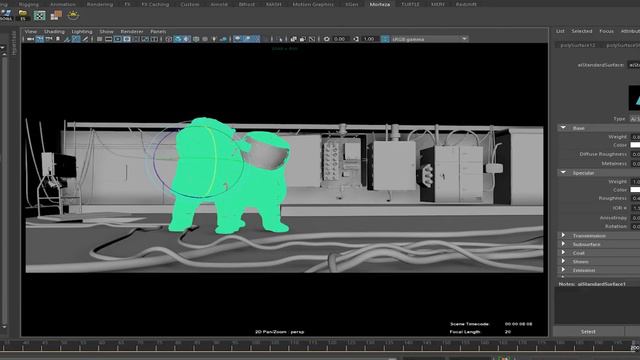
Task: Switch to the TURTLE shelf tab
Action: [x=410, y=4]
